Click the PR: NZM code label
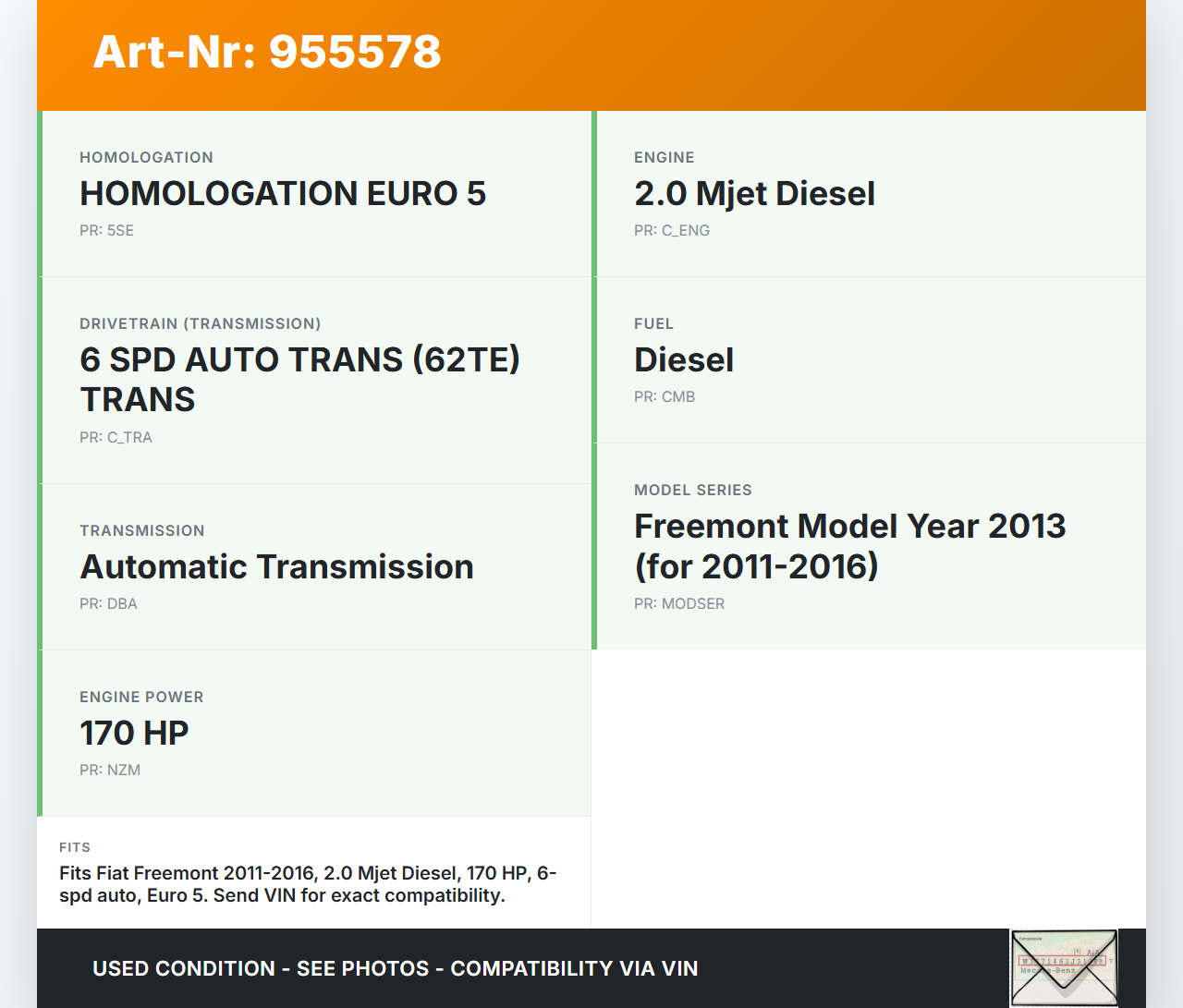Viewport: 1183px width, 1008px height. 110,771
